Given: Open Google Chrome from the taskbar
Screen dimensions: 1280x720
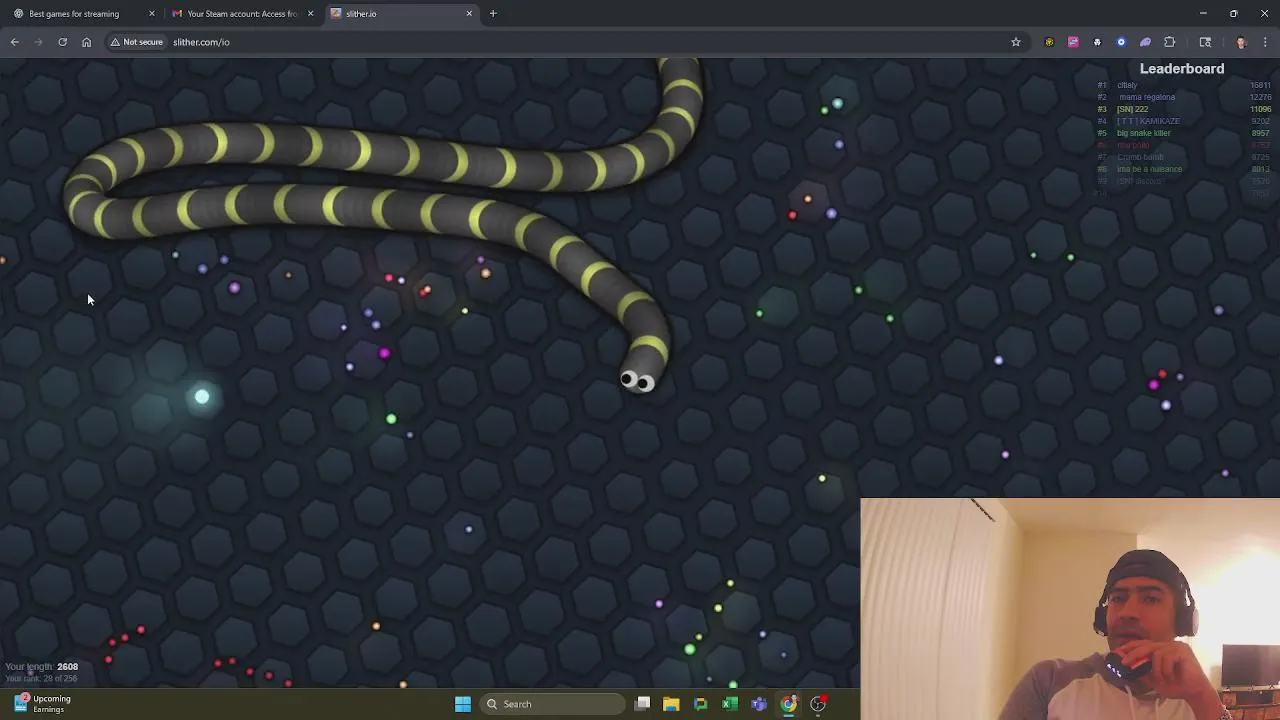Looking at the screenshot, I should pos(789,704).
